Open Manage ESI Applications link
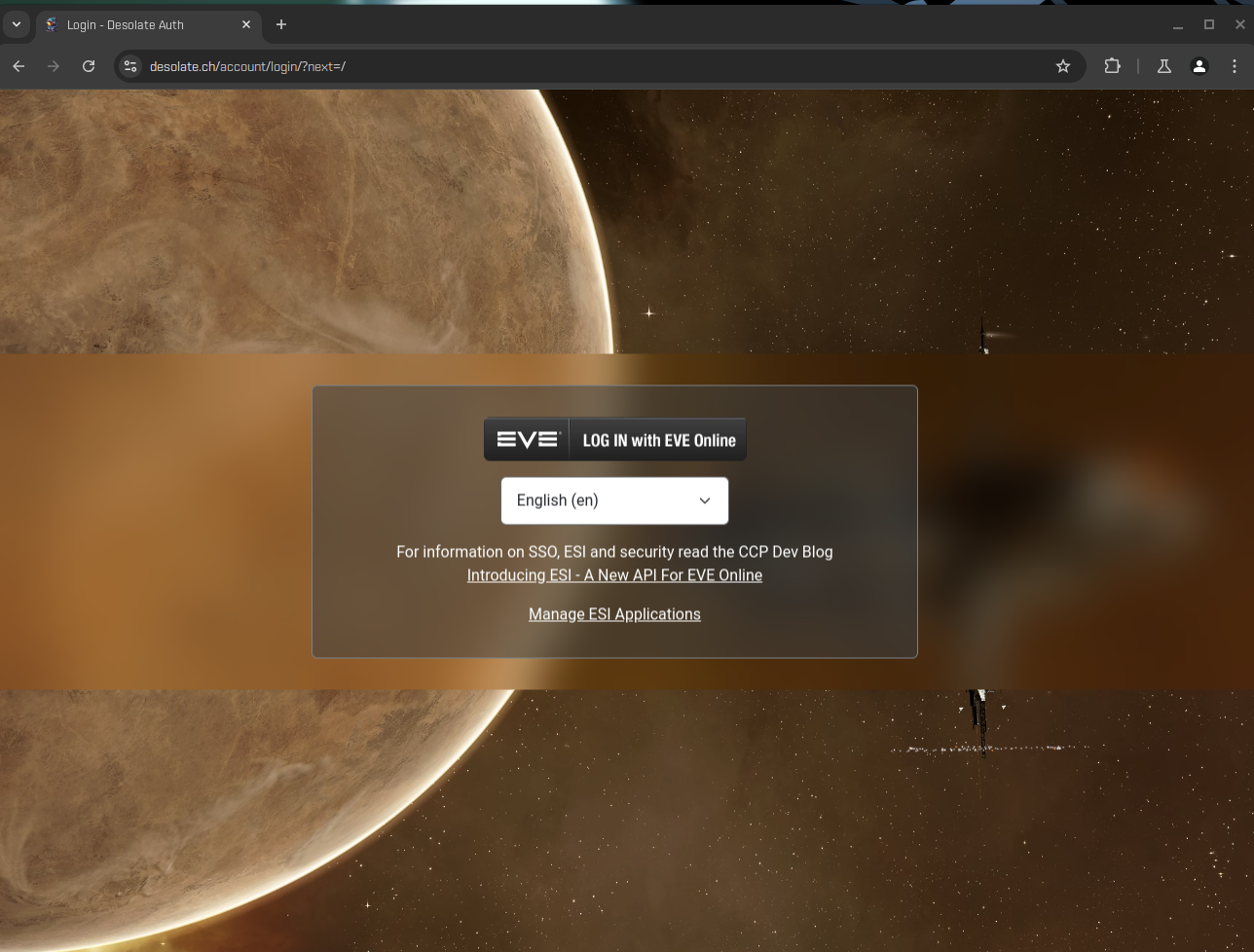Image resolution: width=1254 pixels, height=952 pixels. point(614,614)
